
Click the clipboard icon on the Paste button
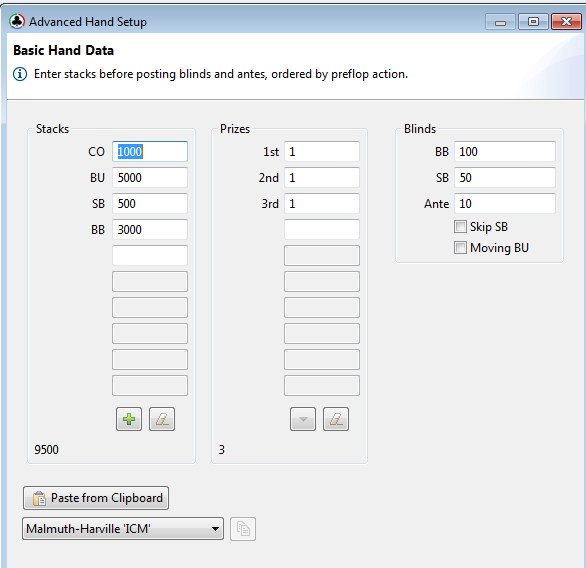point(39,498)
